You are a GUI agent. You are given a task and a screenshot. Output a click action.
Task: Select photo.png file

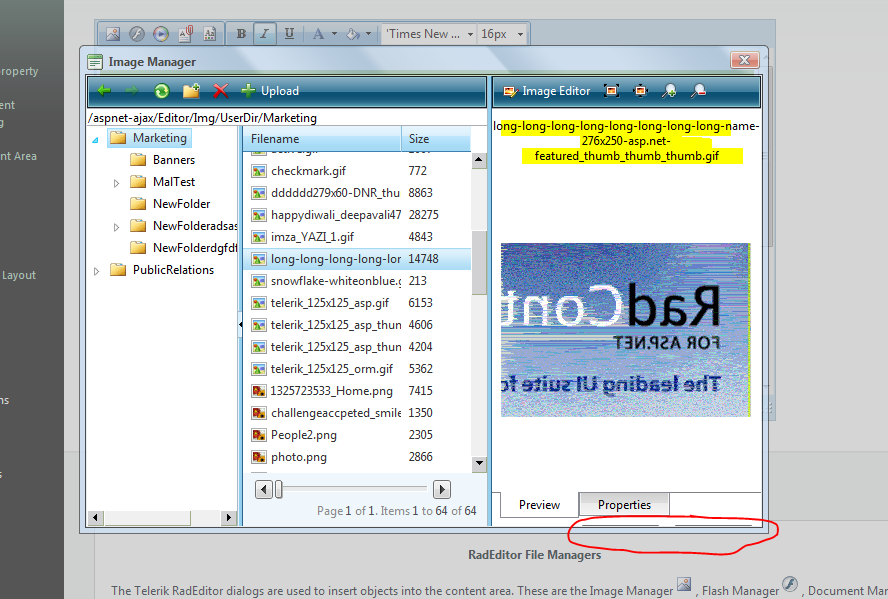[357, 457]
